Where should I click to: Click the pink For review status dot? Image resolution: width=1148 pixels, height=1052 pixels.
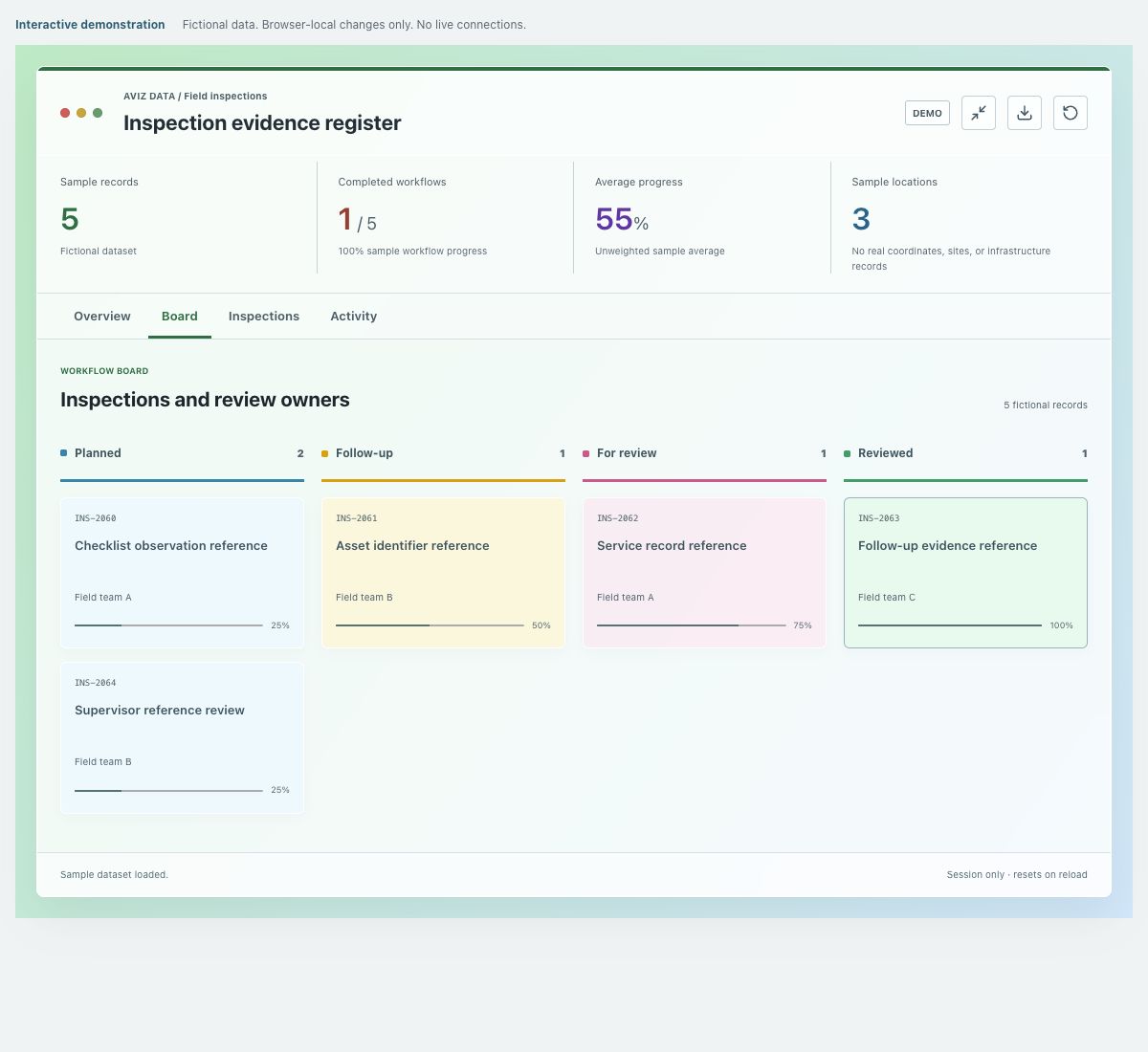[x=586, y=453]
